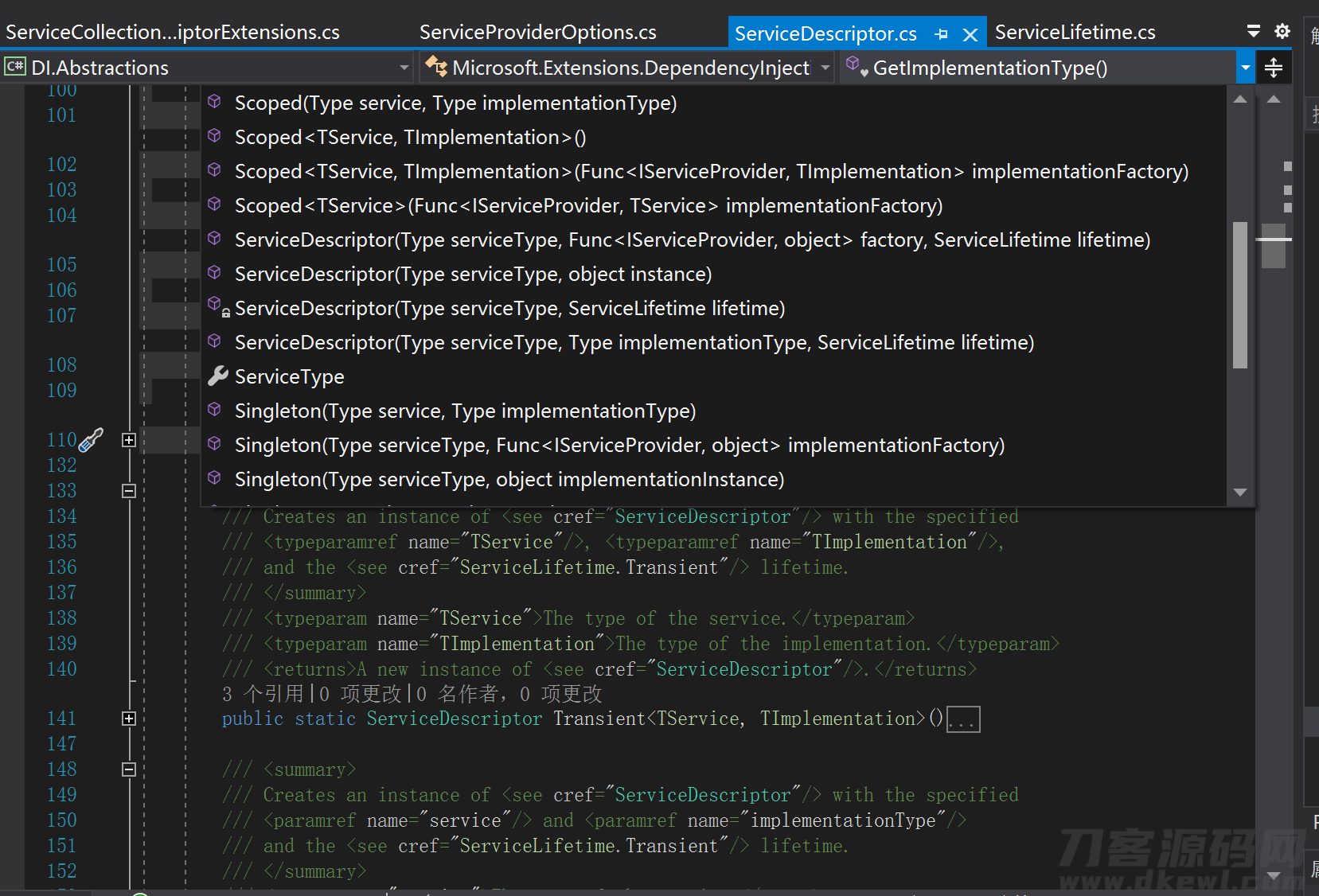The height and width of the screenshot is (896, 1319).
Task: Click the C# project icon beside DI.Abstractions
Action: pos(15,67)
